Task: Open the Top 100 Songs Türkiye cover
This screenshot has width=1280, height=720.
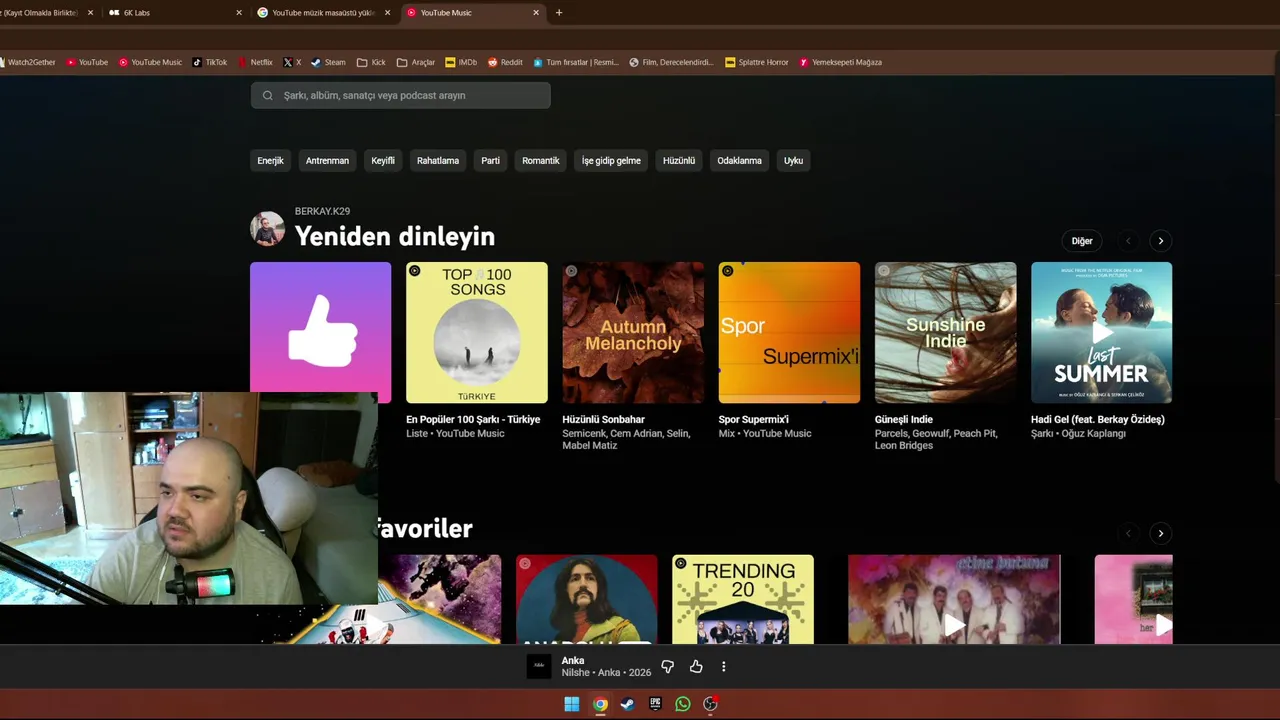Action: point(477,332)
